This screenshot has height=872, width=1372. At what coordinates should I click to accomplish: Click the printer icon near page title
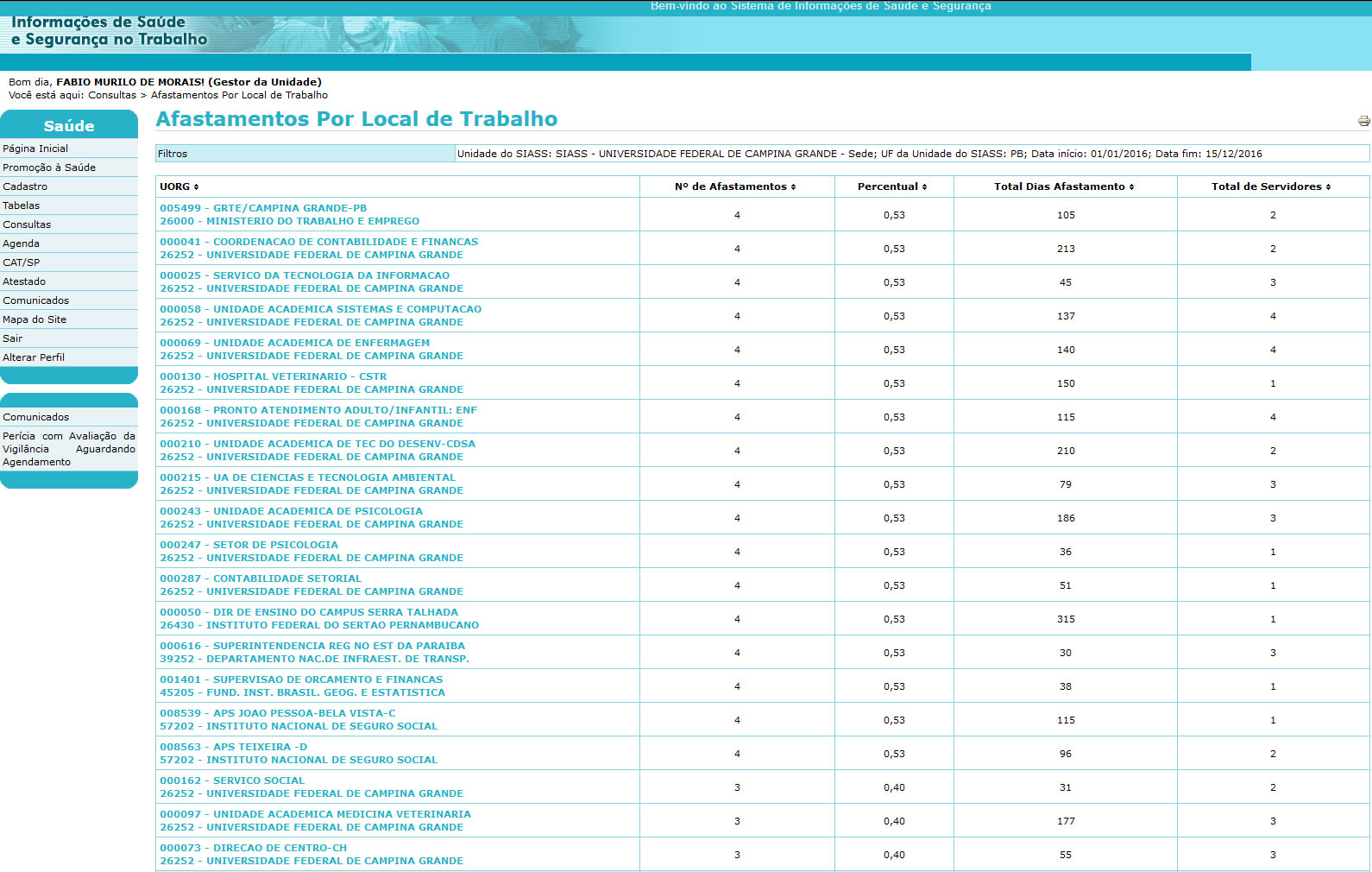click(x=1363, y=121)
